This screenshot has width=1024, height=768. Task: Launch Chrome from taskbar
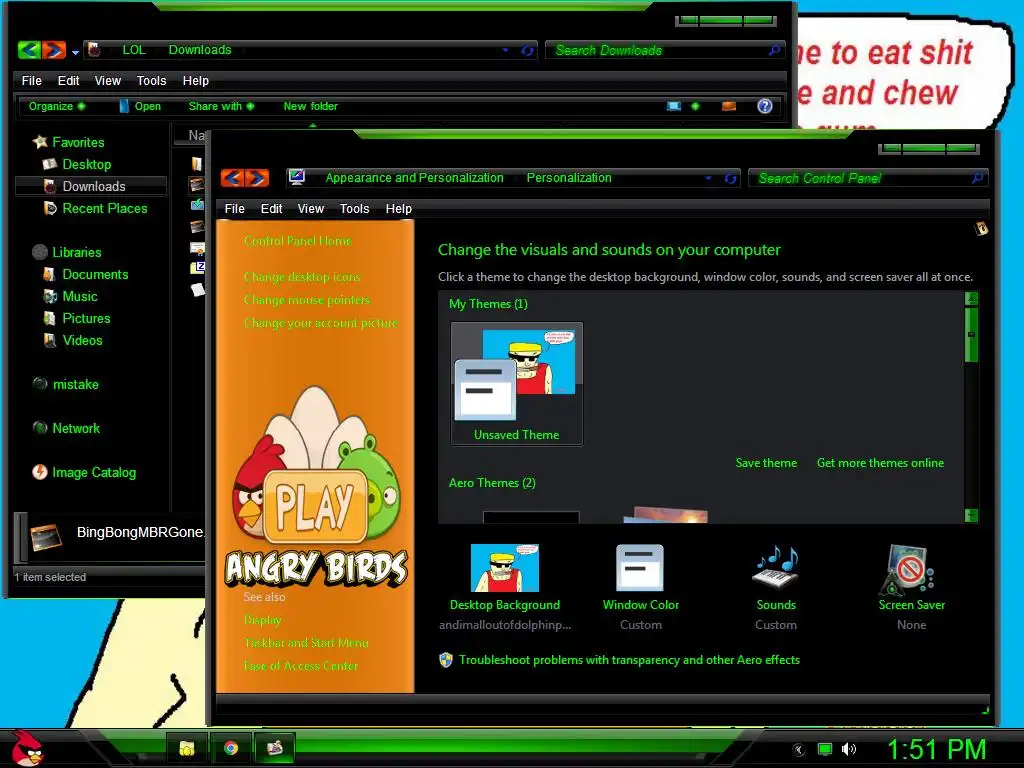[x=231, y=748]
